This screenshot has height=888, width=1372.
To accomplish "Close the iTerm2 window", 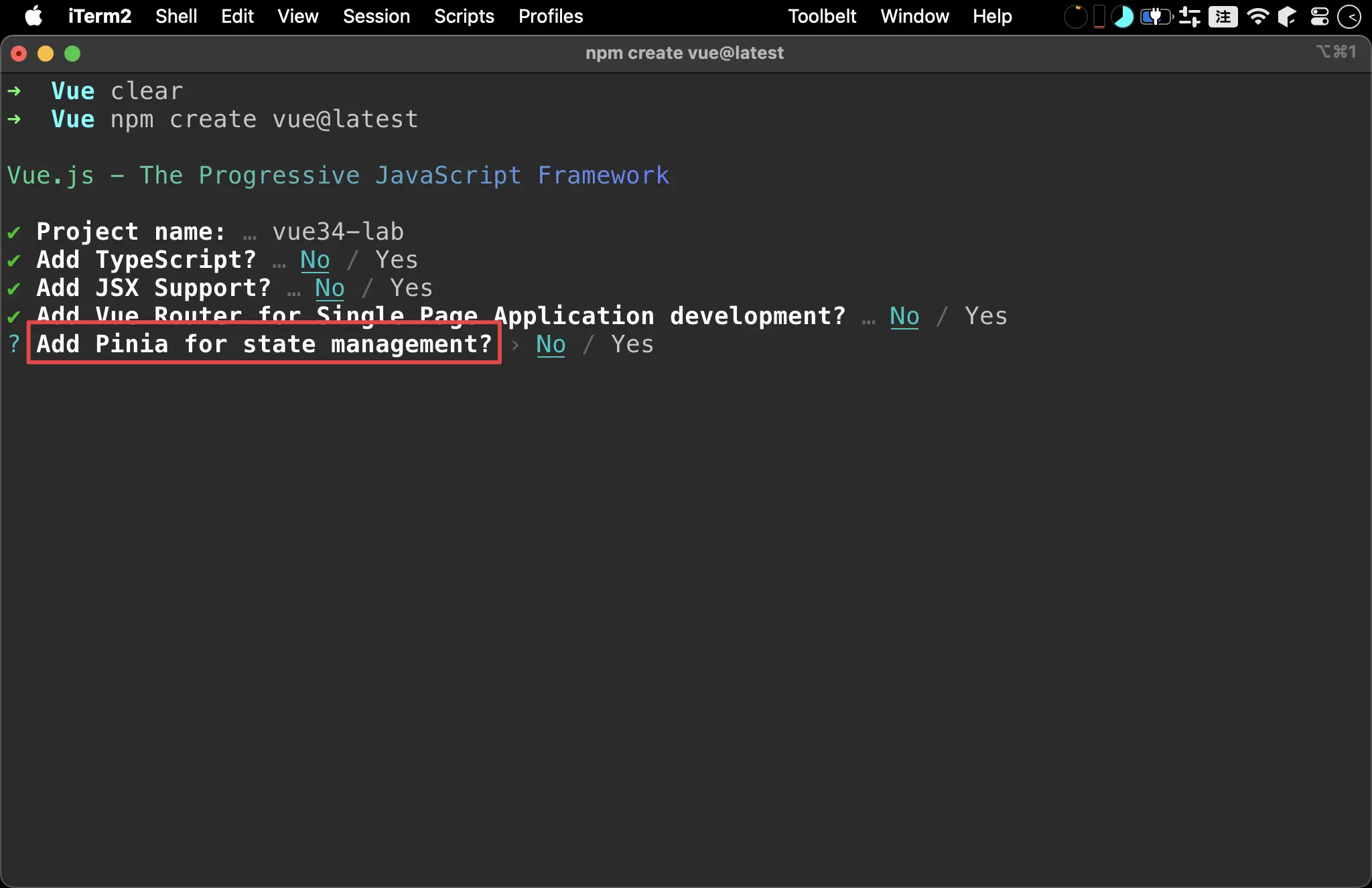I will (19, 54).
